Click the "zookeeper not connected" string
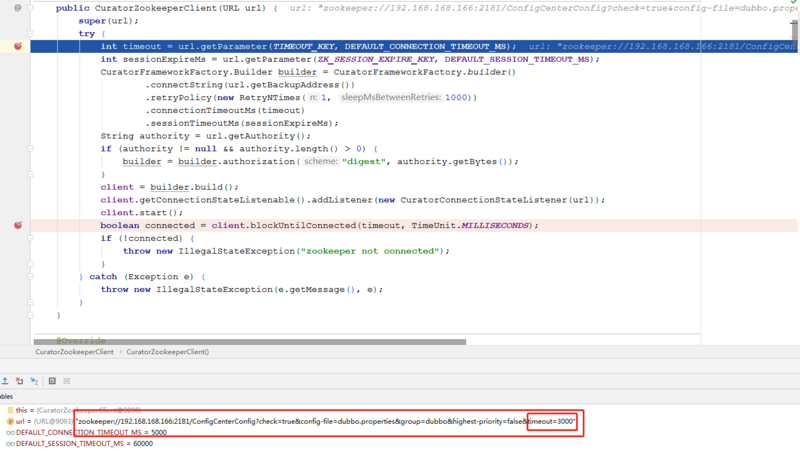 370,251
